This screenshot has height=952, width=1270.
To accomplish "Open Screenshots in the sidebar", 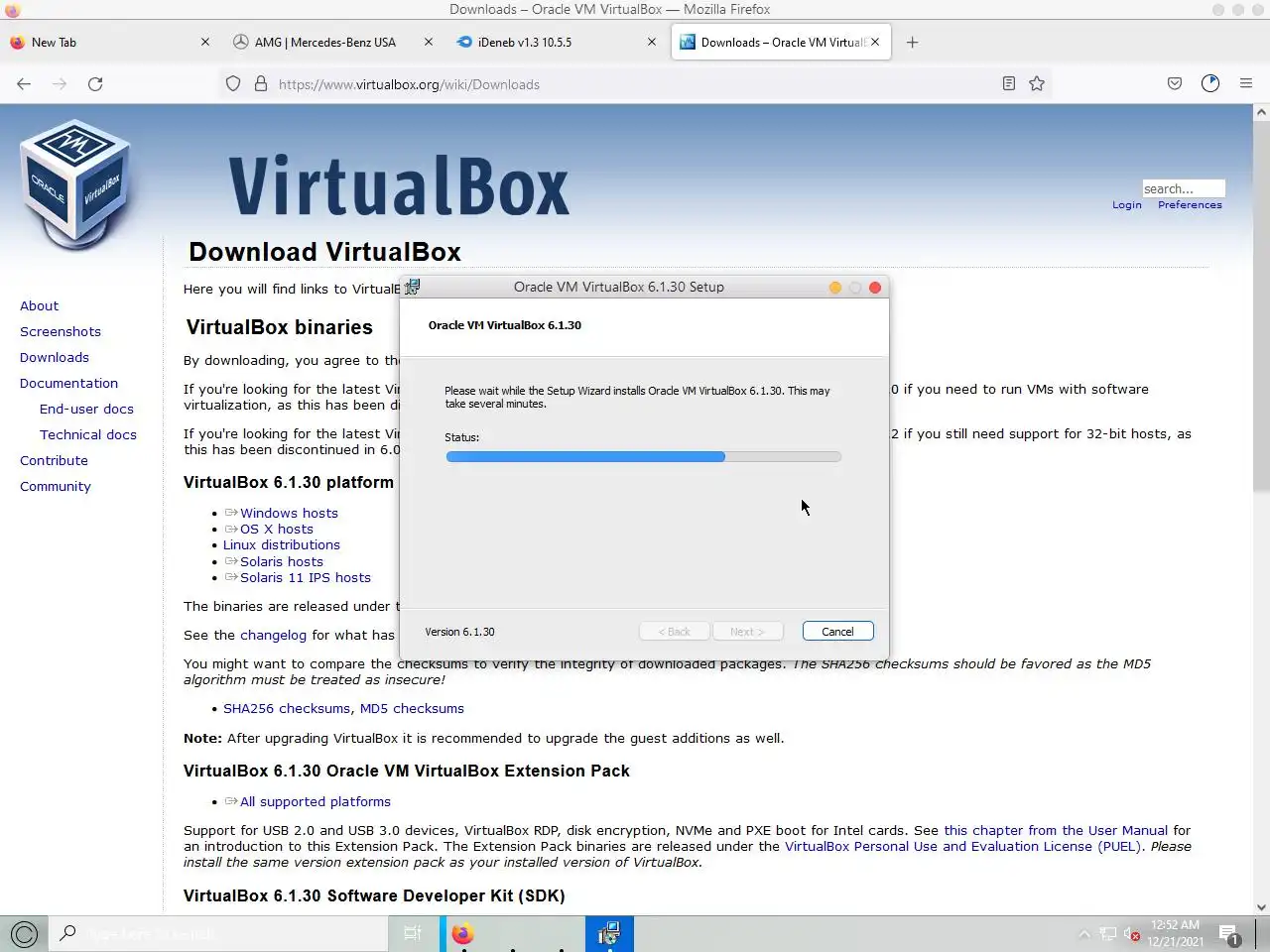I will click(x=61, y=332).
